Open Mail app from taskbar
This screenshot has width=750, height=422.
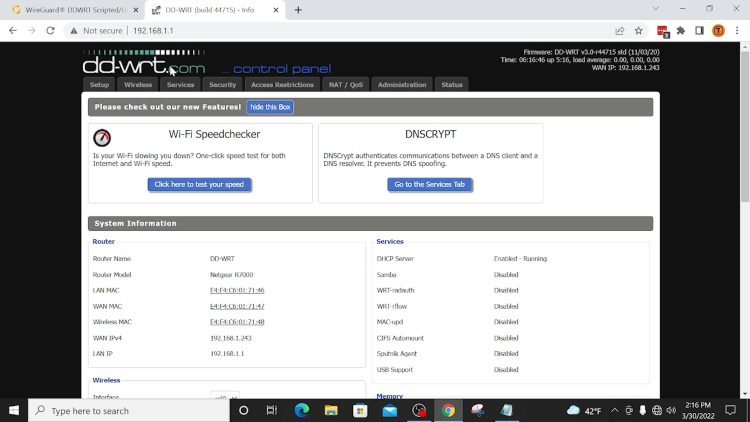click(x=390, y=411)
